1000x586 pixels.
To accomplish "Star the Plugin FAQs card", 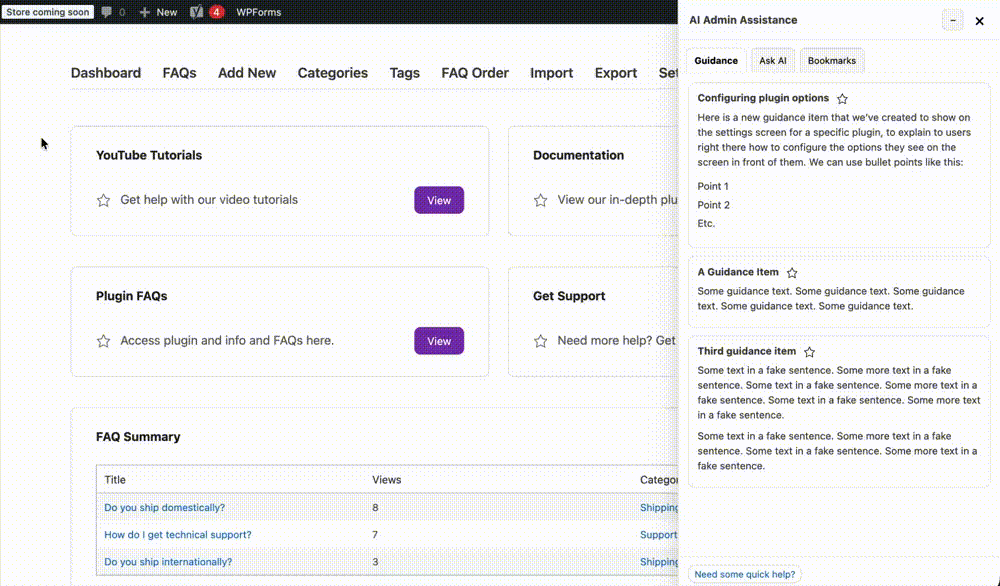I will point(103,341).
